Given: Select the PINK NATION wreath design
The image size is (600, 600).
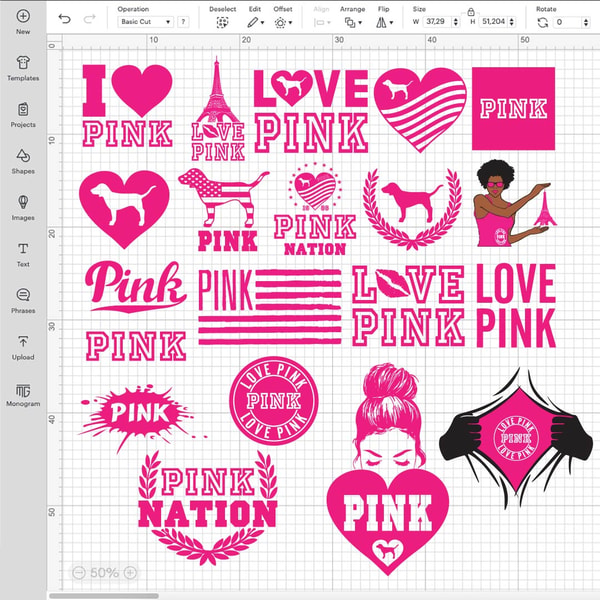Looking at the screenshot, I should [207, 507].
